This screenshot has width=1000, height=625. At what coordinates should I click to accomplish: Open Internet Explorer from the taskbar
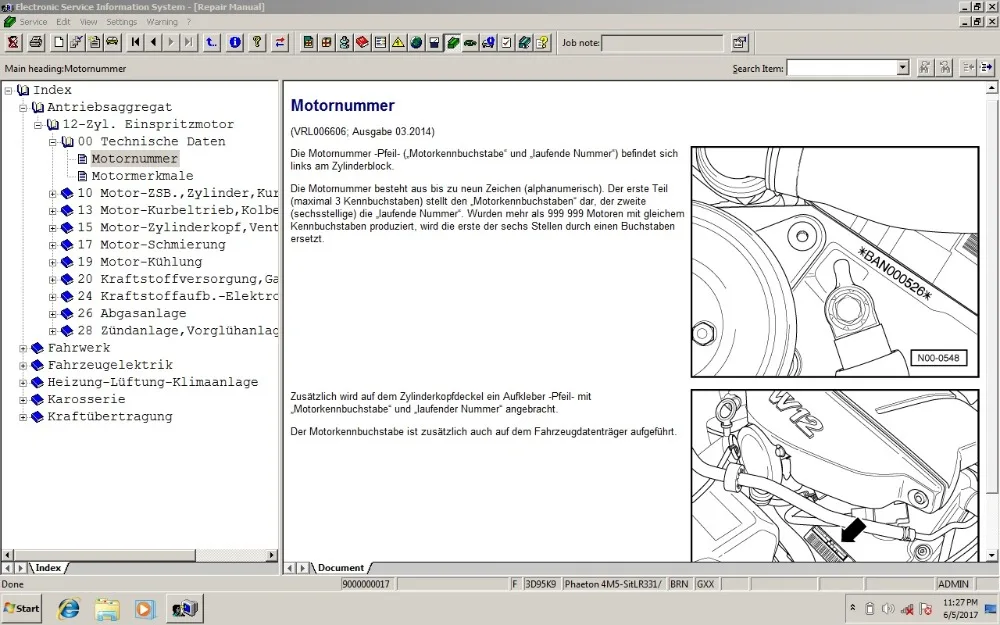[69, 608]
